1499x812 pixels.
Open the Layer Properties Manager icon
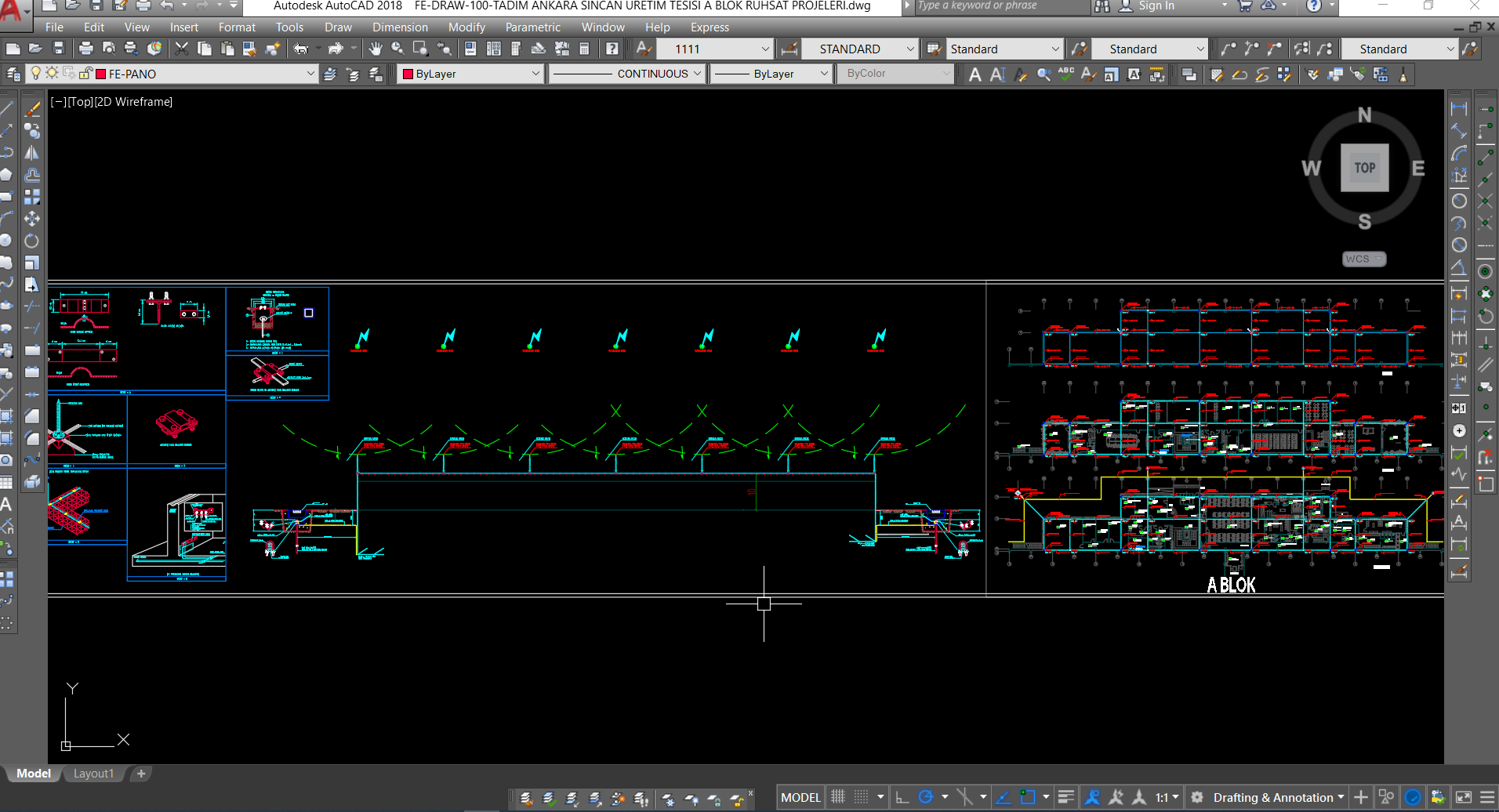click(x=13, y=74)
